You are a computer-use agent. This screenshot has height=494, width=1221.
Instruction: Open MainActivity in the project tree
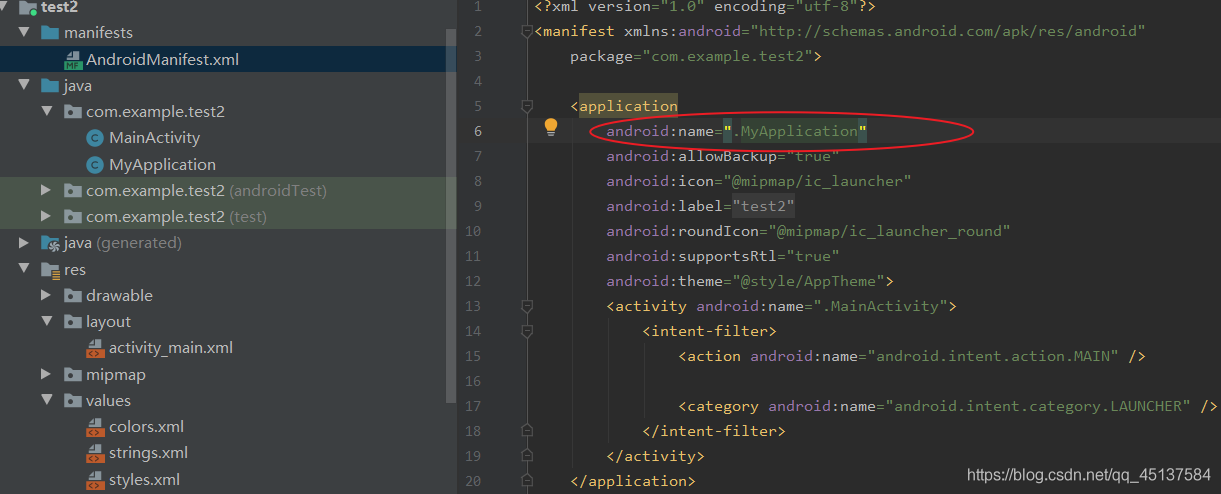(x=154, y=138)
